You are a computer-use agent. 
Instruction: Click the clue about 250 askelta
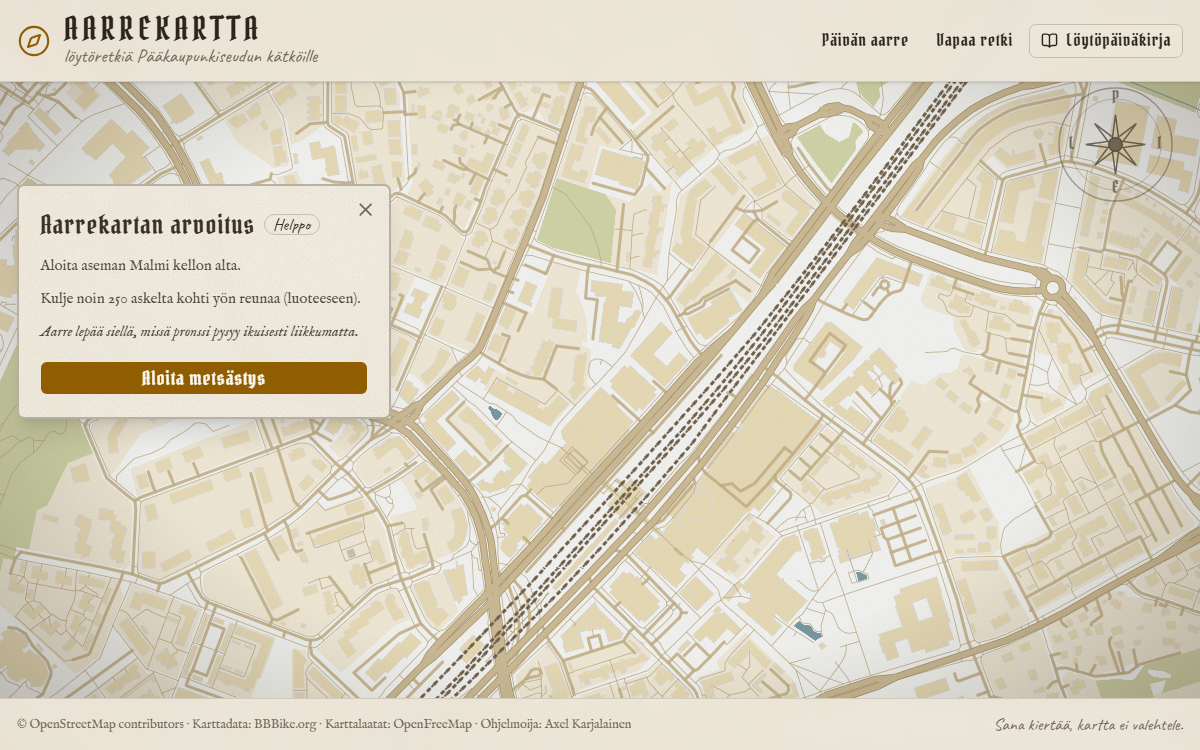[x=201, y=298]
